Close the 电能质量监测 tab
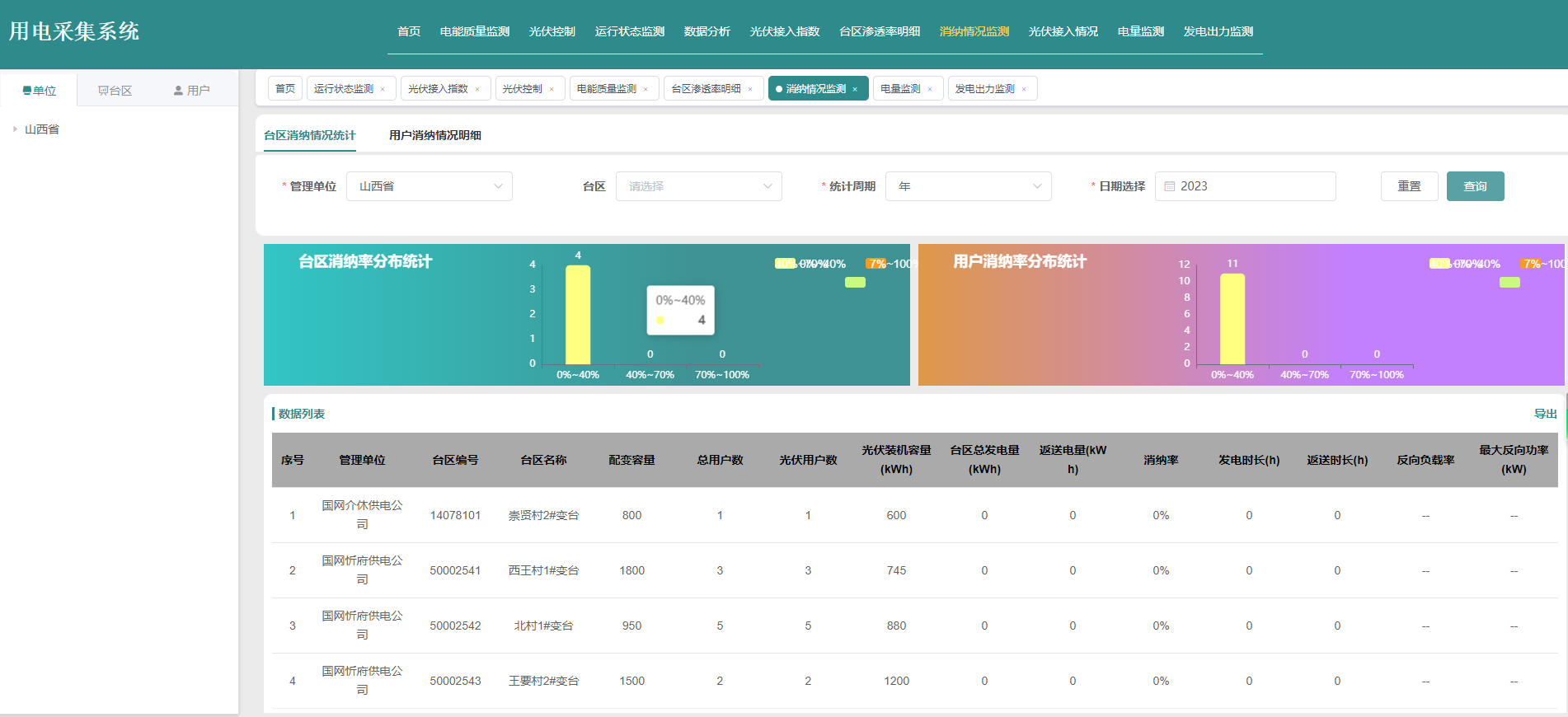1568x717 pixels. (x=646, y=89)
